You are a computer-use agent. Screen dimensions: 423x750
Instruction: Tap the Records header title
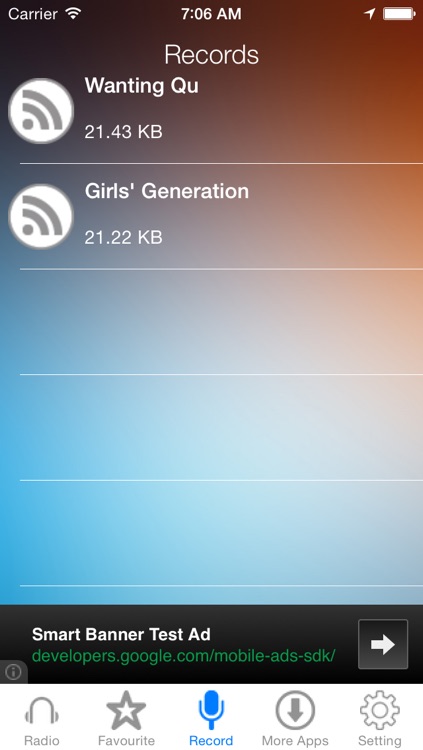tap(212, 55)
